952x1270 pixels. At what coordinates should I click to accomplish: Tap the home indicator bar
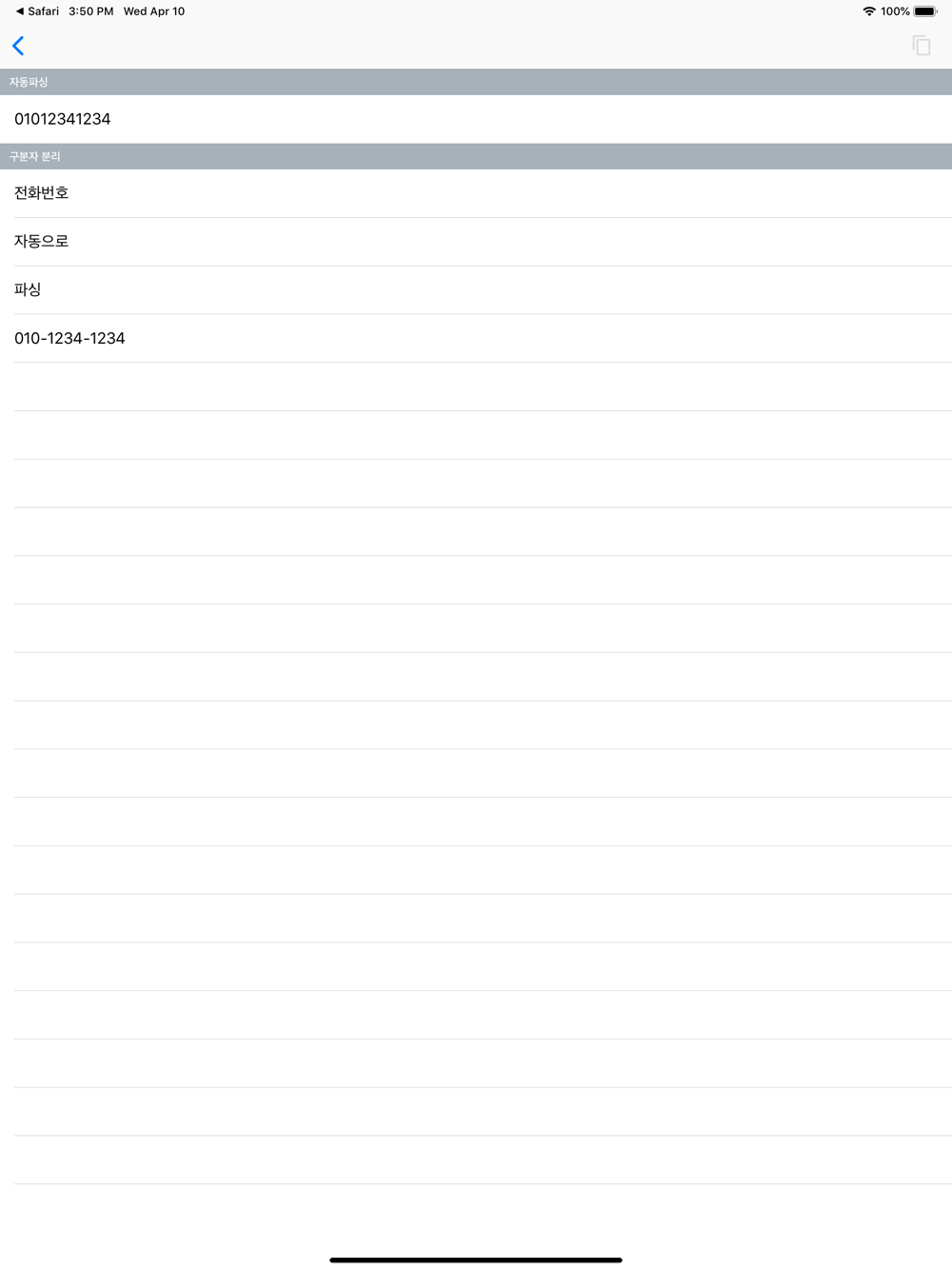point(476,1260)
